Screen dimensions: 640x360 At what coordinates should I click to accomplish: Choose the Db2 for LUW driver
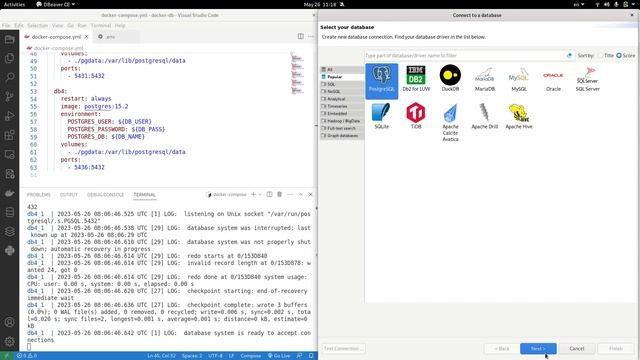[x=416, y=78]
